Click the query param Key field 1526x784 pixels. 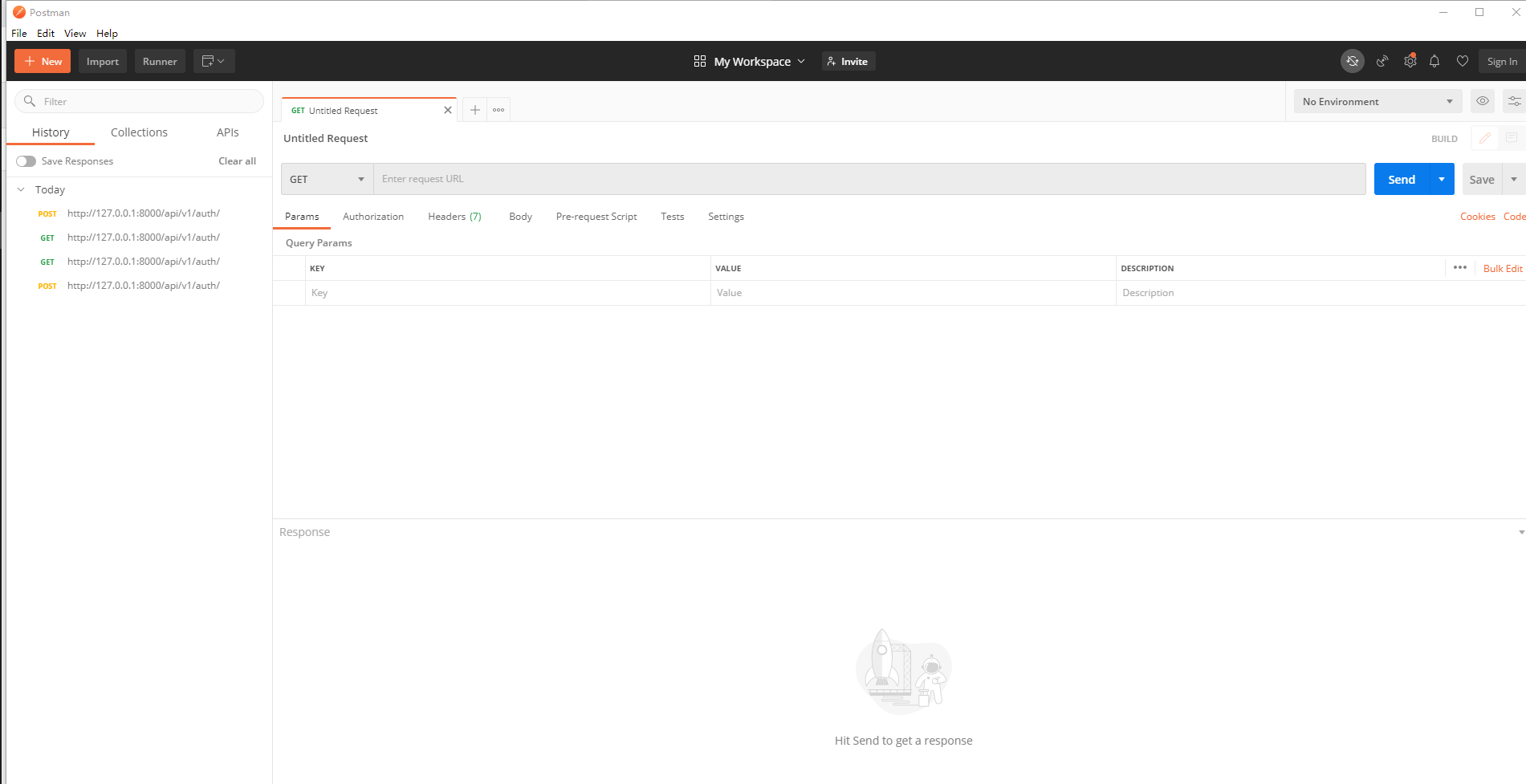coord(507,293)
